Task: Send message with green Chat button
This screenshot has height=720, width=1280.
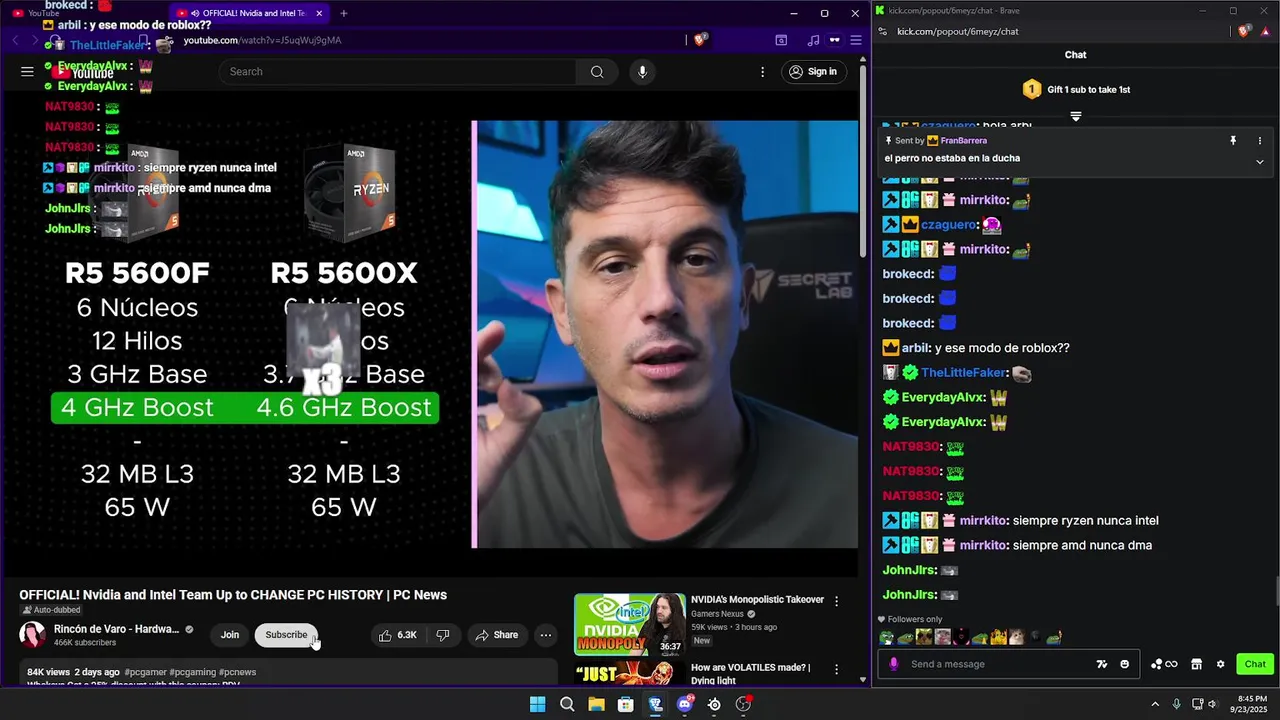Action: 1255,664
